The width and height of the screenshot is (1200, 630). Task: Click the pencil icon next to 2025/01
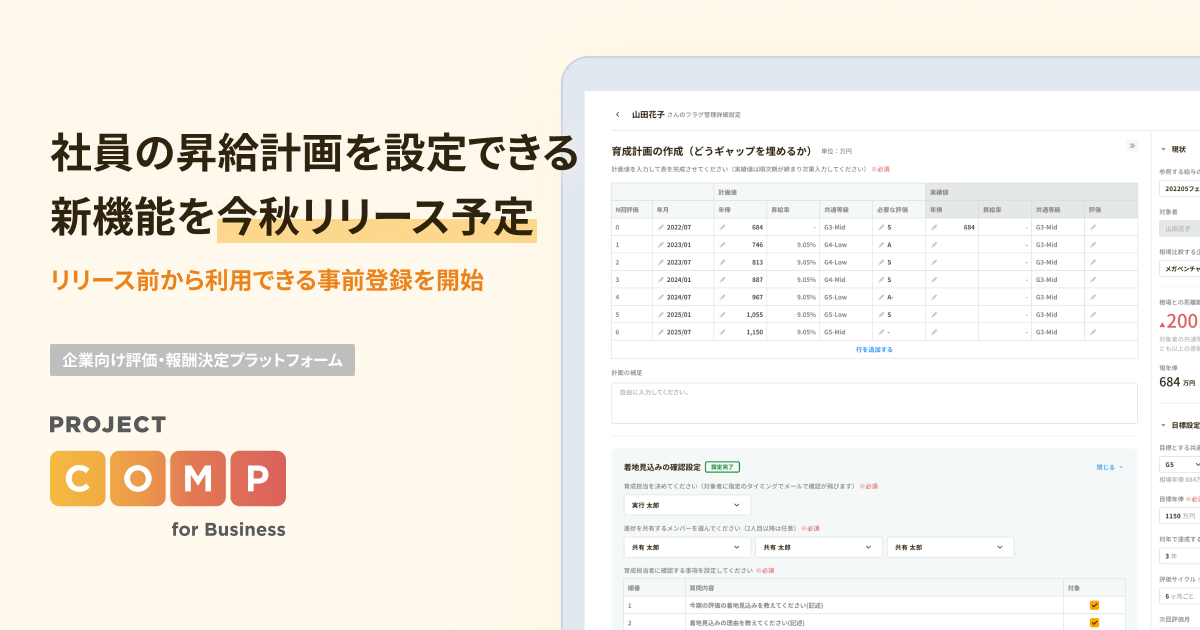[x=661, y=314]
